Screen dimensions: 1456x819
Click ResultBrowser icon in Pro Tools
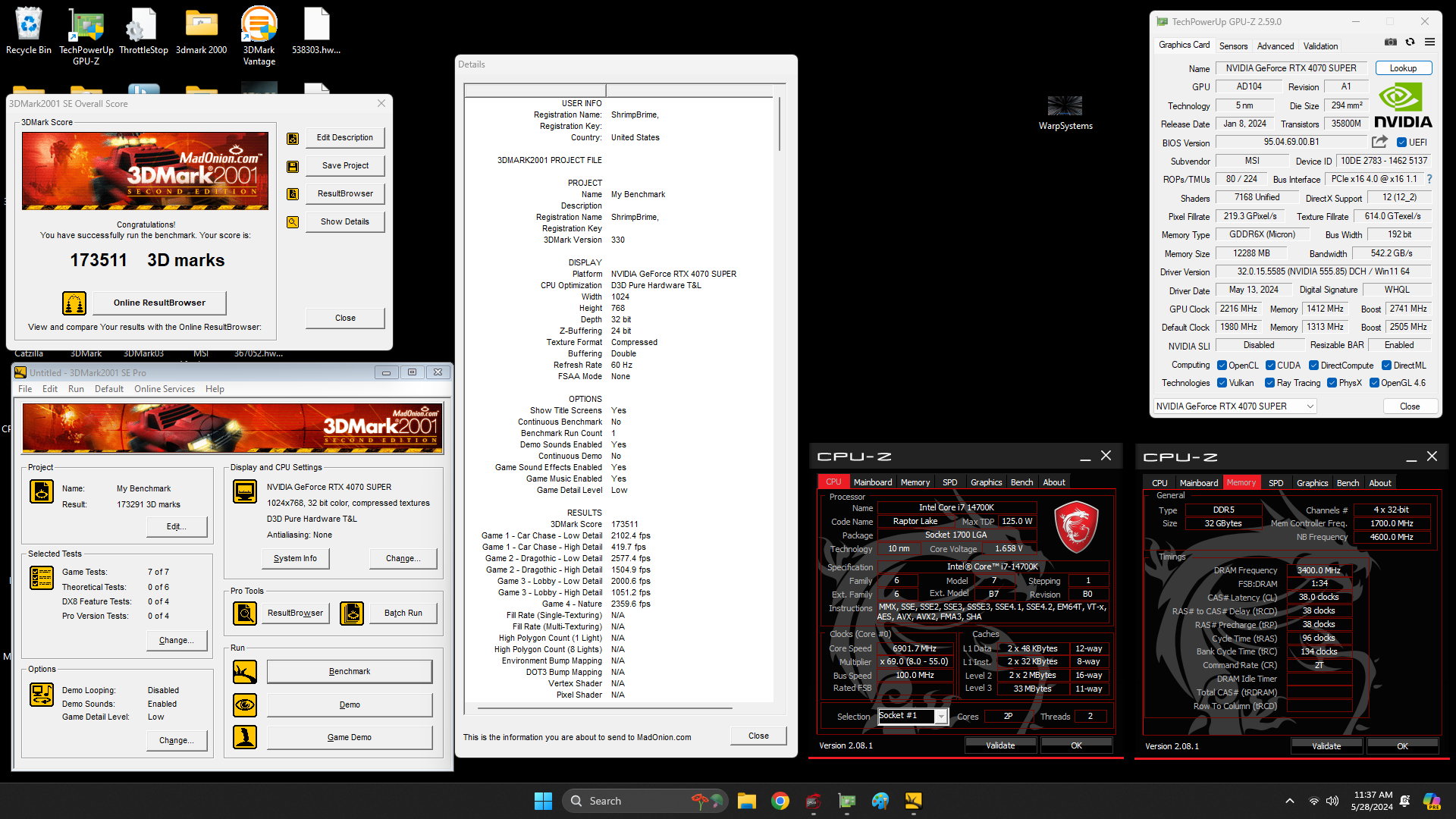(245, 613)
